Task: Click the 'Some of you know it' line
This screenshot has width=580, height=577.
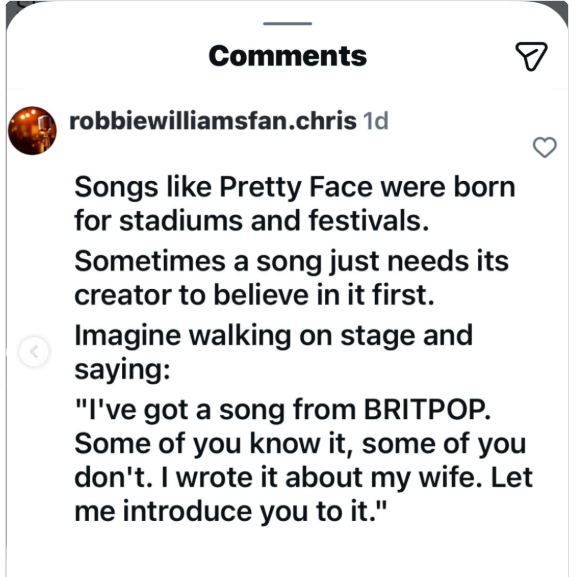Action: 300,444
